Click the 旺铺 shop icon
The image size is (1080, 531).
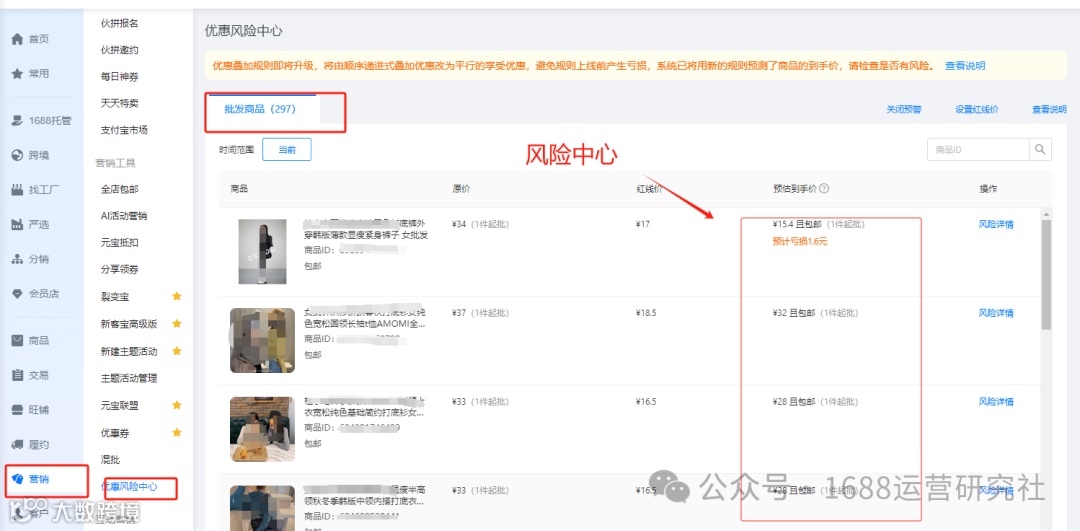pyautogui.click(x=17, y=410)
